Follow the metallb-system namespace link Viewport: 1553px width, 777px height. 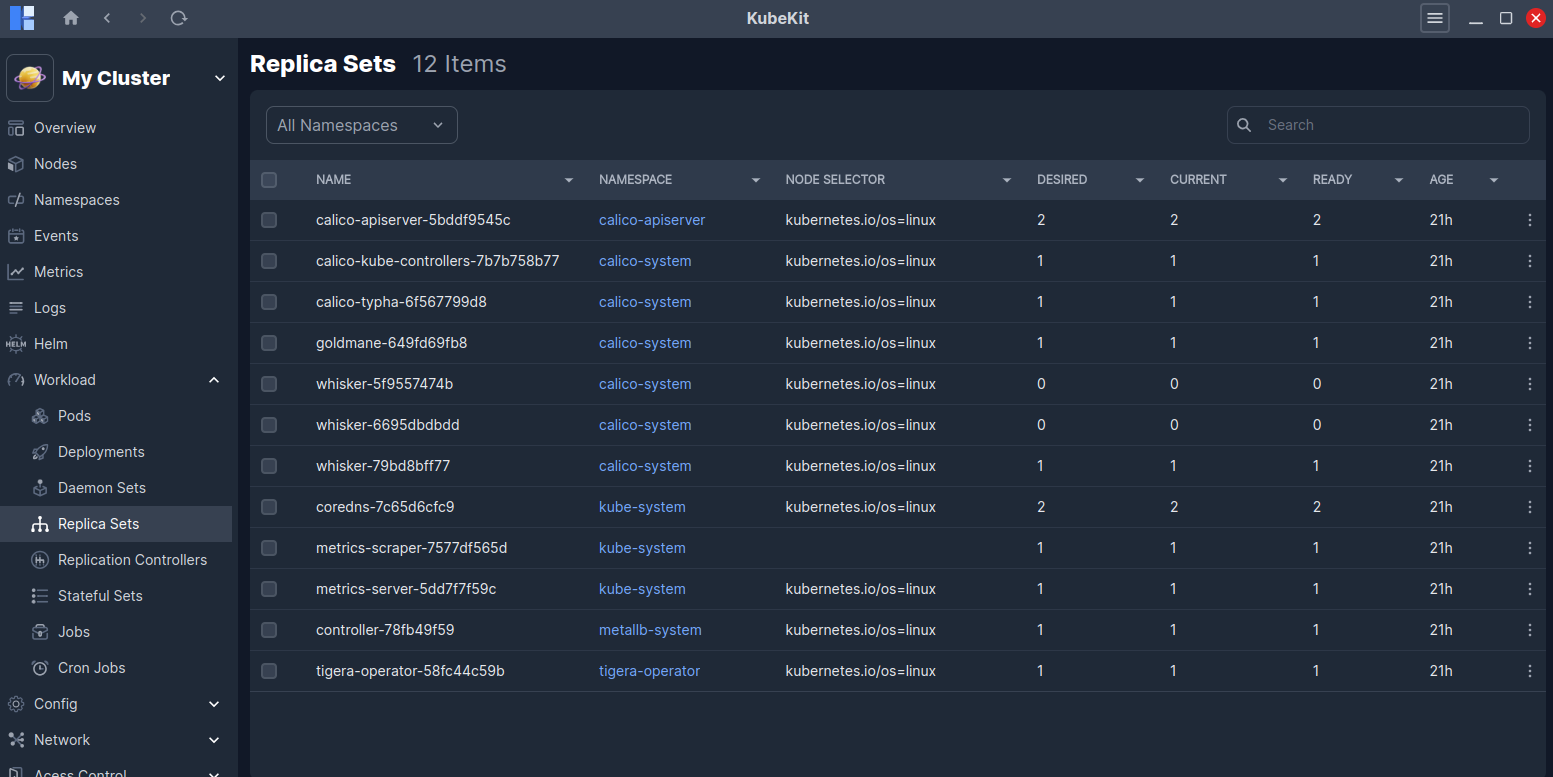point(650,630)
